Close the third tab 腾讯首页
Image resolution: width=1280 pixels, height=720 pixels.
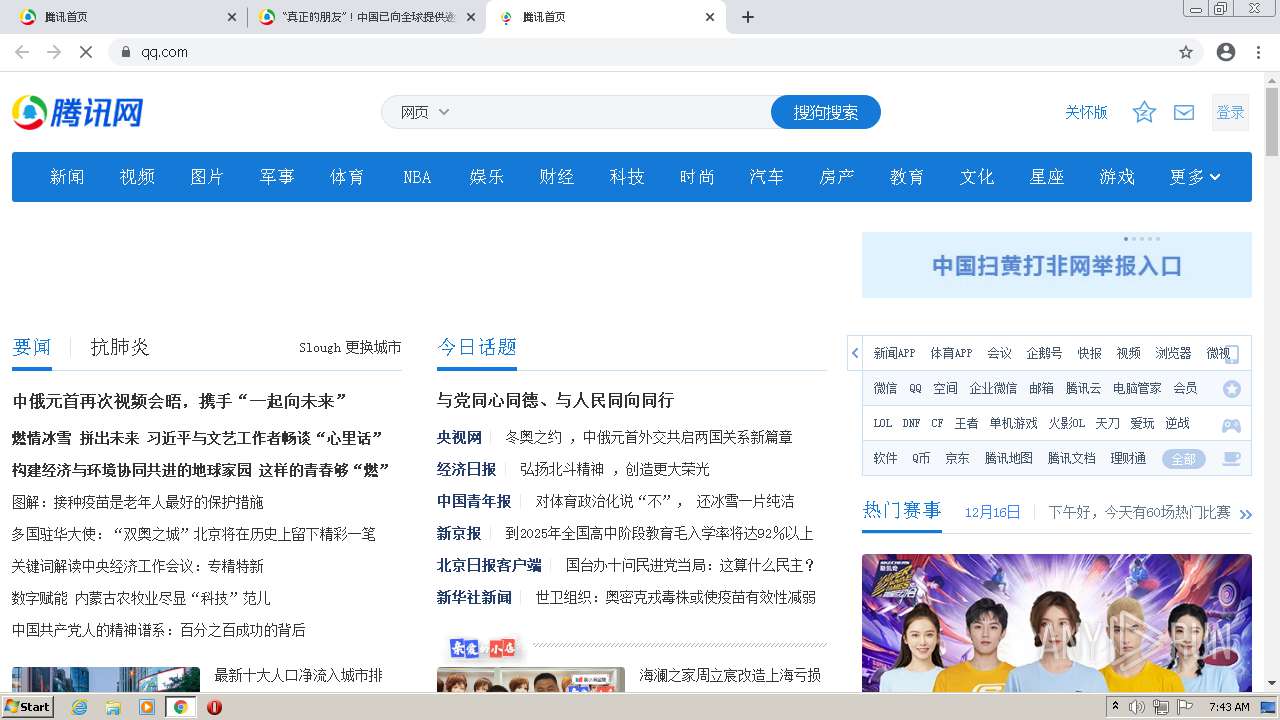[710, 17]
